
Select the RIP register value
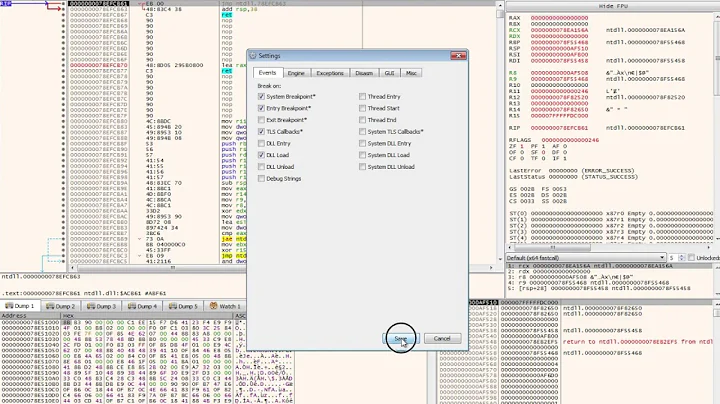(x=559, y=128)
